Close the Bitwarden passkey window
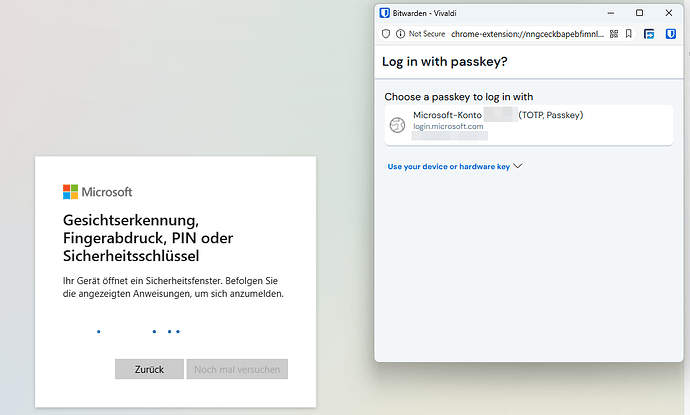 pyautogui.click(x=668, y=13)
